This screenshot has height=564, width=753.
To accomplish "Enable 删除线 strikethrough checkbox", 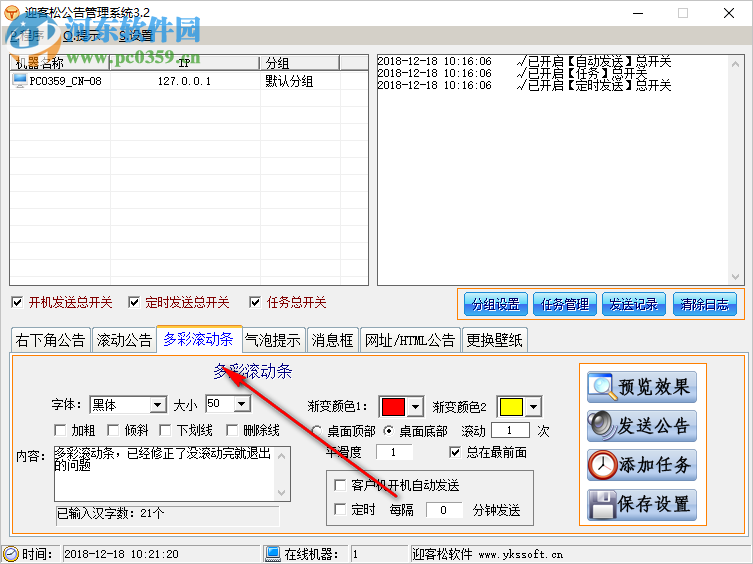I will (x=232, y=430).
